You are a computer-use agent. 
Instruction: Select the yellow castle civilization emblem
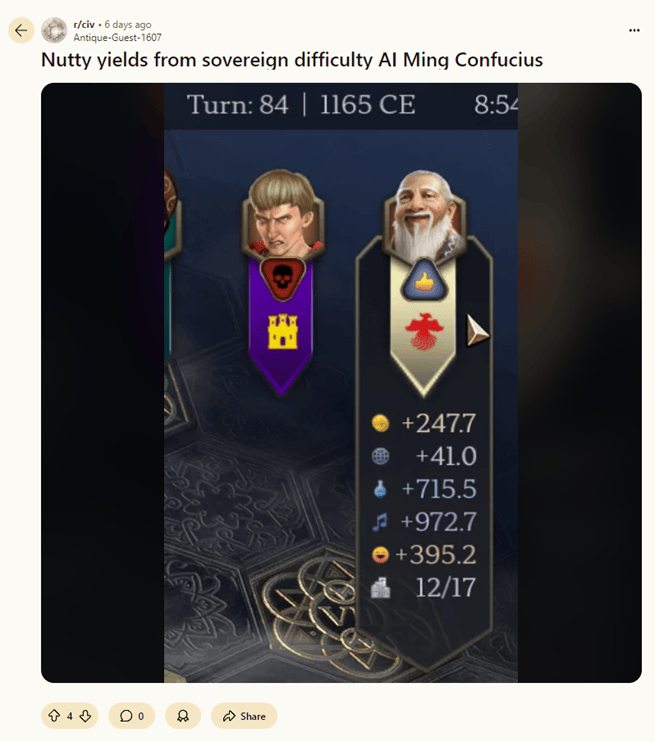[283, 331]
